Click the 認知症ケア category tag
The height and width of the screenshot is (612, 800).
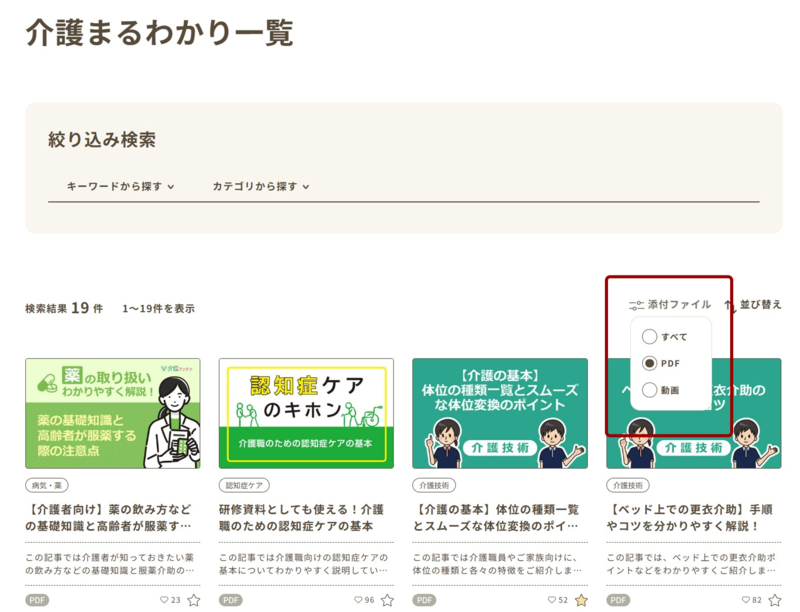[x=243, y=485]
